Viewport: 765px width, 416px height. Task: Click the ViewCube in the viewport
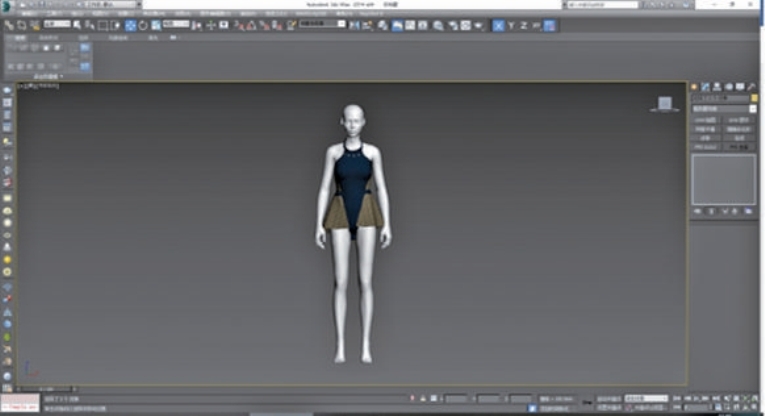664,102
